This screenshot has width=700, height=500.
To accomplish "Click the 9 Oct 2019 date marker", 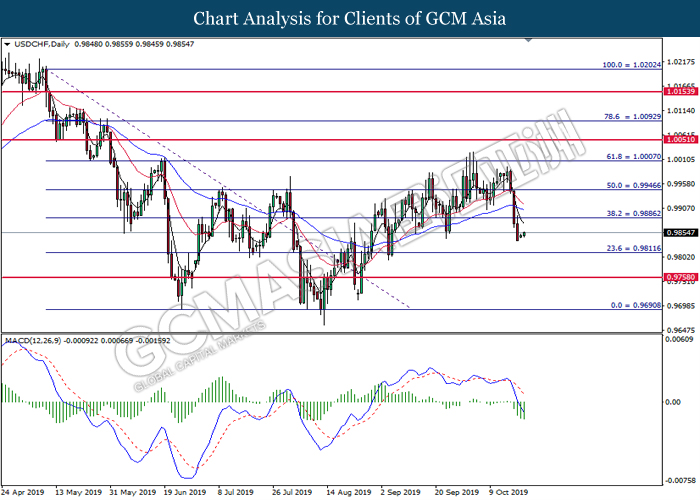I will tap(507, 491).
